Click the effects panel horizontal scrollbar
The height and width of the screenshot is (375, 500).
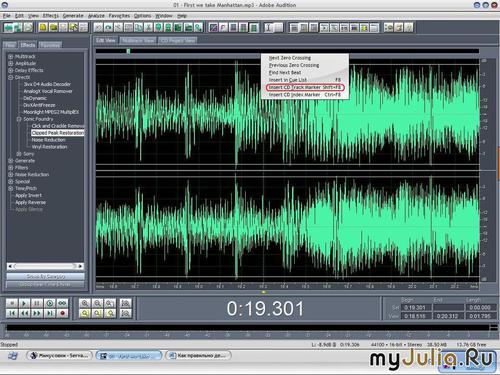click(x=45, y=266)
